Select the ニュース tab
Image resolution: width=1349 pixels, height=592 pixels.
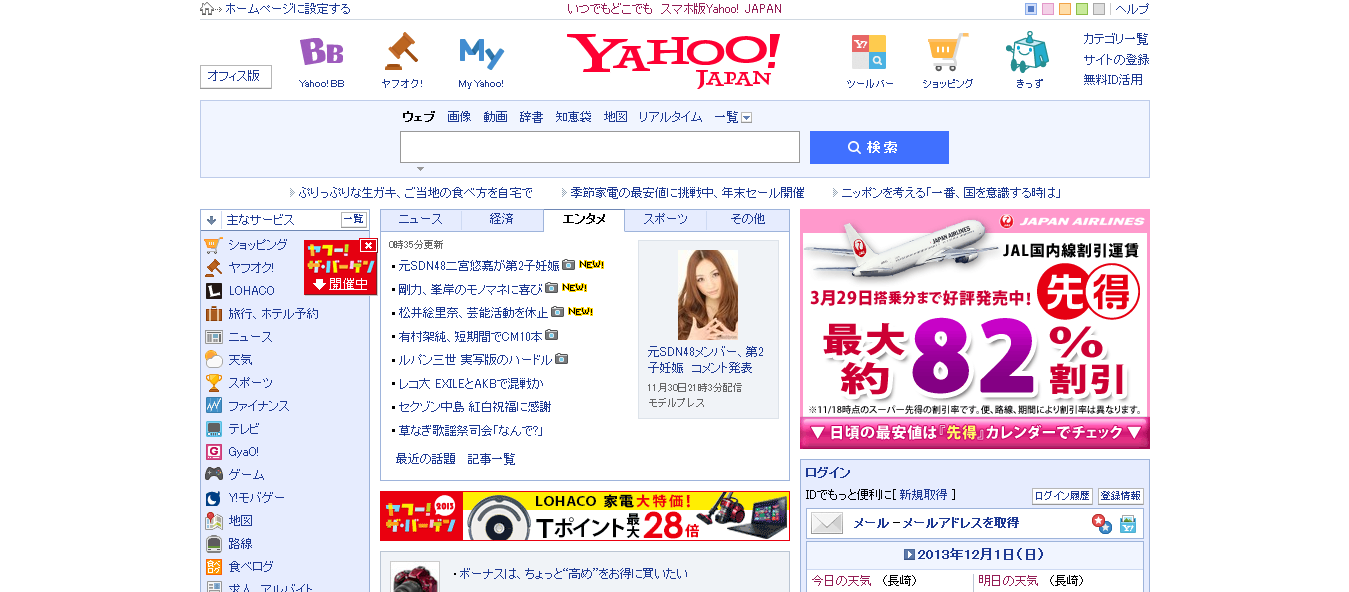(x=420, y=219)
